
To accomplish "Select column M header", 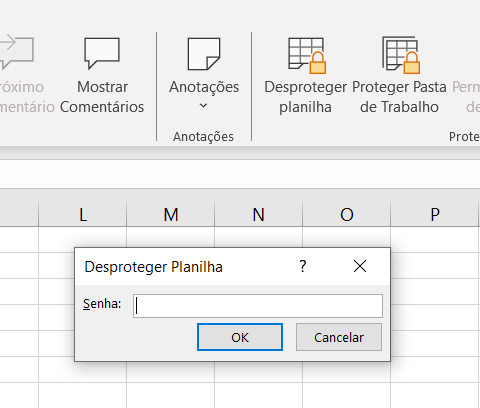I will [x=171, y=214].
